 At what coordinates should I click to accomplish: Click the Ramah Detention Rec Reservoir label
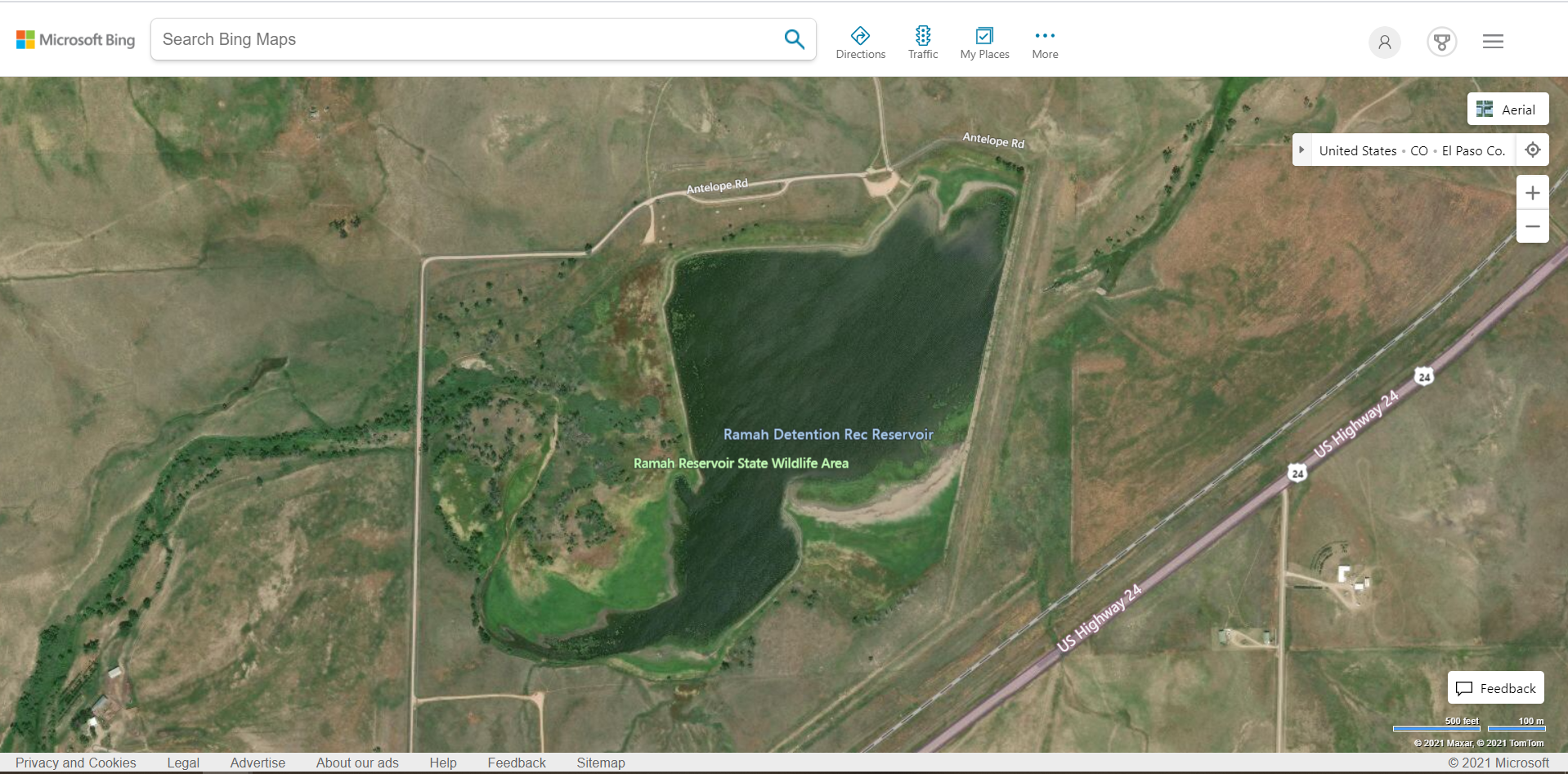tap(827, 435)
